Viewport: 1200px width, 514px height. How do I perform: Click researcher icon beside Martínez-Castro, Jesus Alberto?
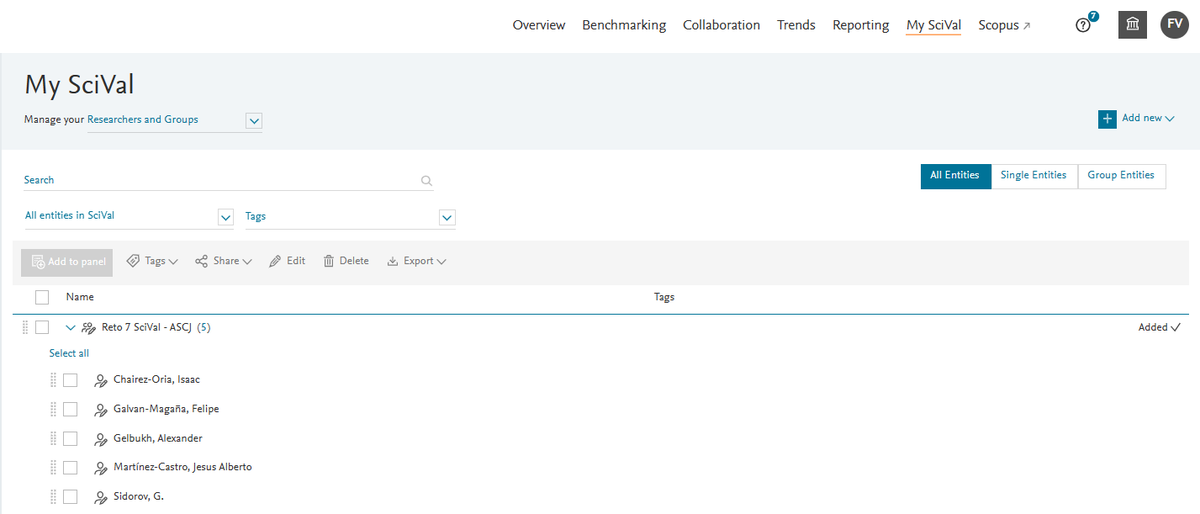[x=100, y=468]
